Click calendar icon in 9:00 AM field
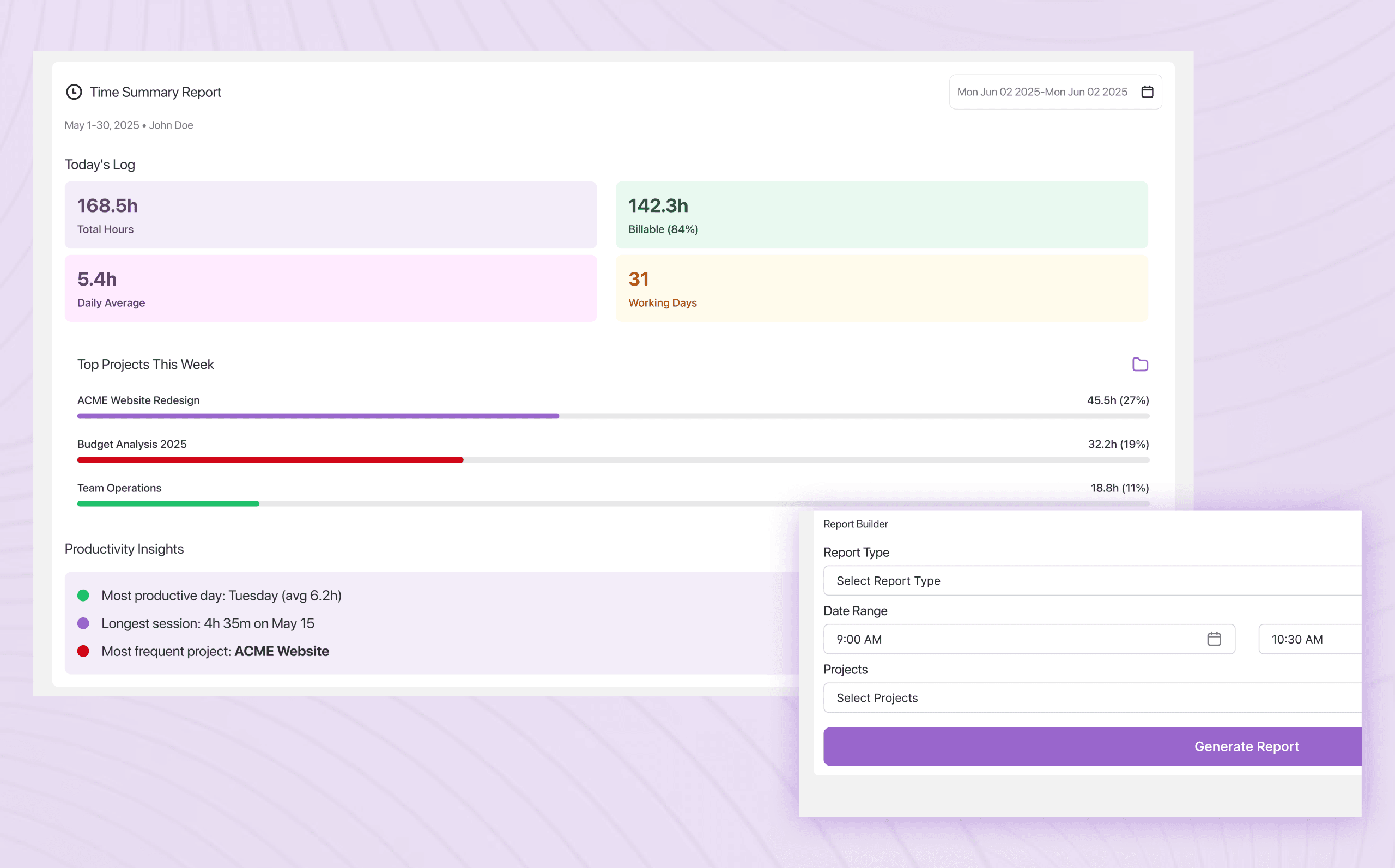Viewport: 1395px width, 868px height. tap(1214, 639)
